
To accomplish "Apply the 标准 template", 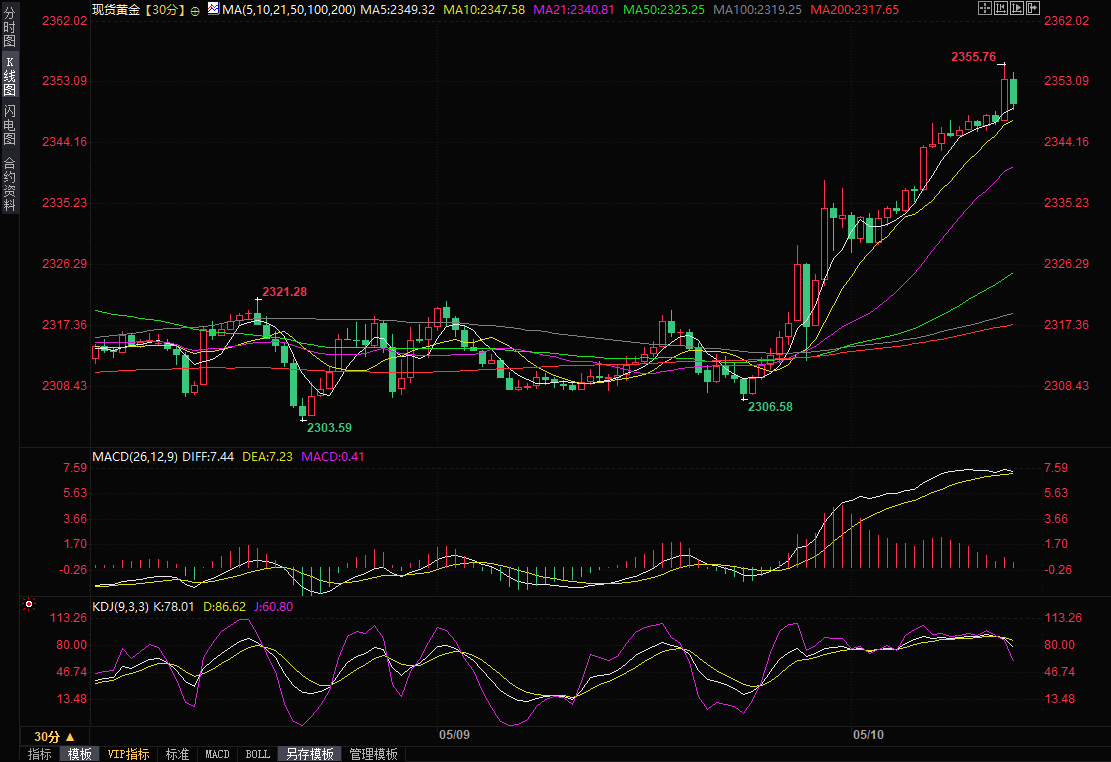I will (x=177, y=754).
